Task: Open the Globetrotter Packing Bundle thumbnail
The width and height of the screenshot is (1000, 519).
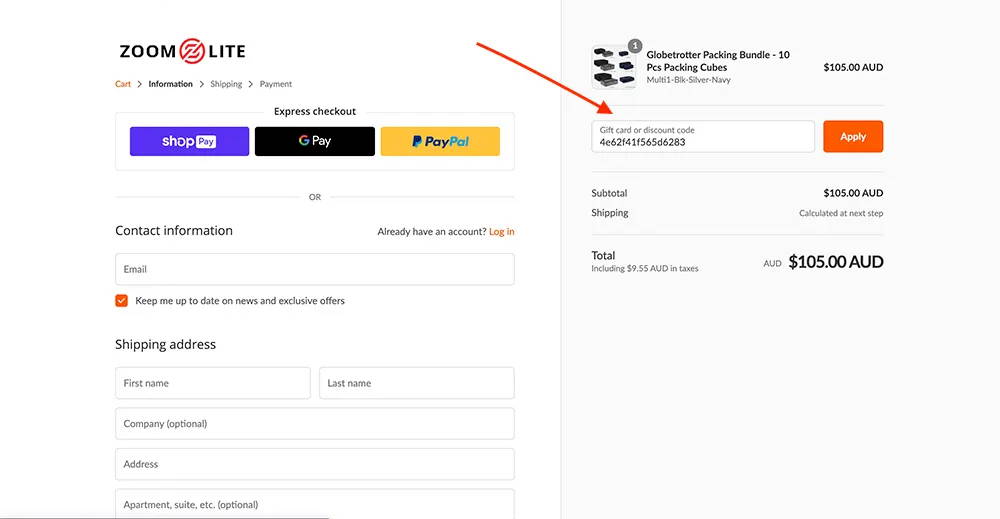Action: tap(614, 67)
